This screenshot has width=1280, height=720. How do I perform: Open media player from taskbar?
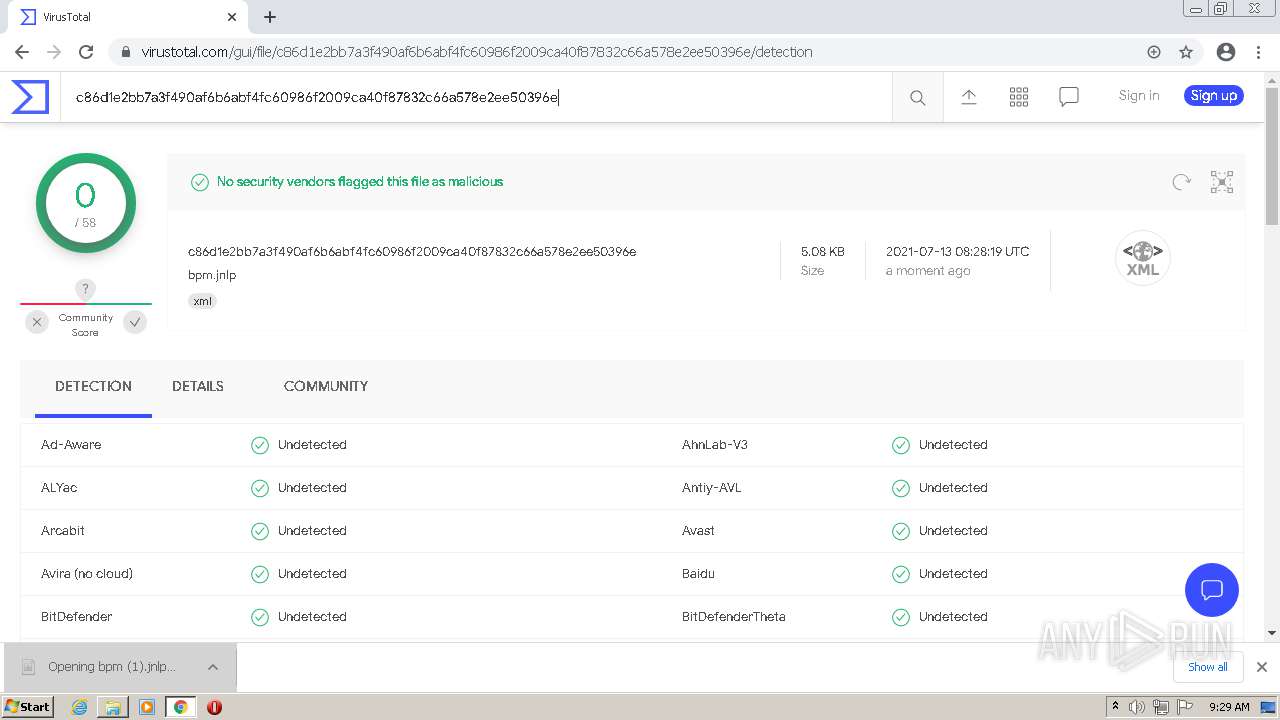[x=147, y=707]
